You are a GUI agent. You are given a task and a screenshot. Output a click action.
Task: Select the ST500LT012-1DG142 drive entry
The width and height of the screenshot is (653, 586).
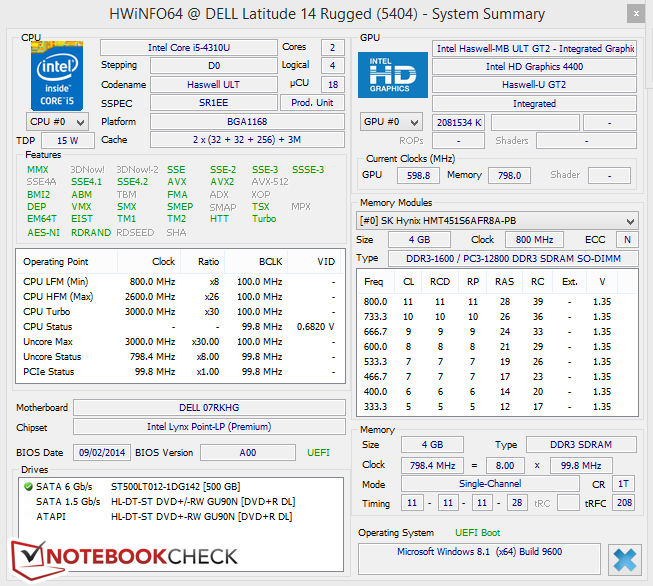click(181, 486)
